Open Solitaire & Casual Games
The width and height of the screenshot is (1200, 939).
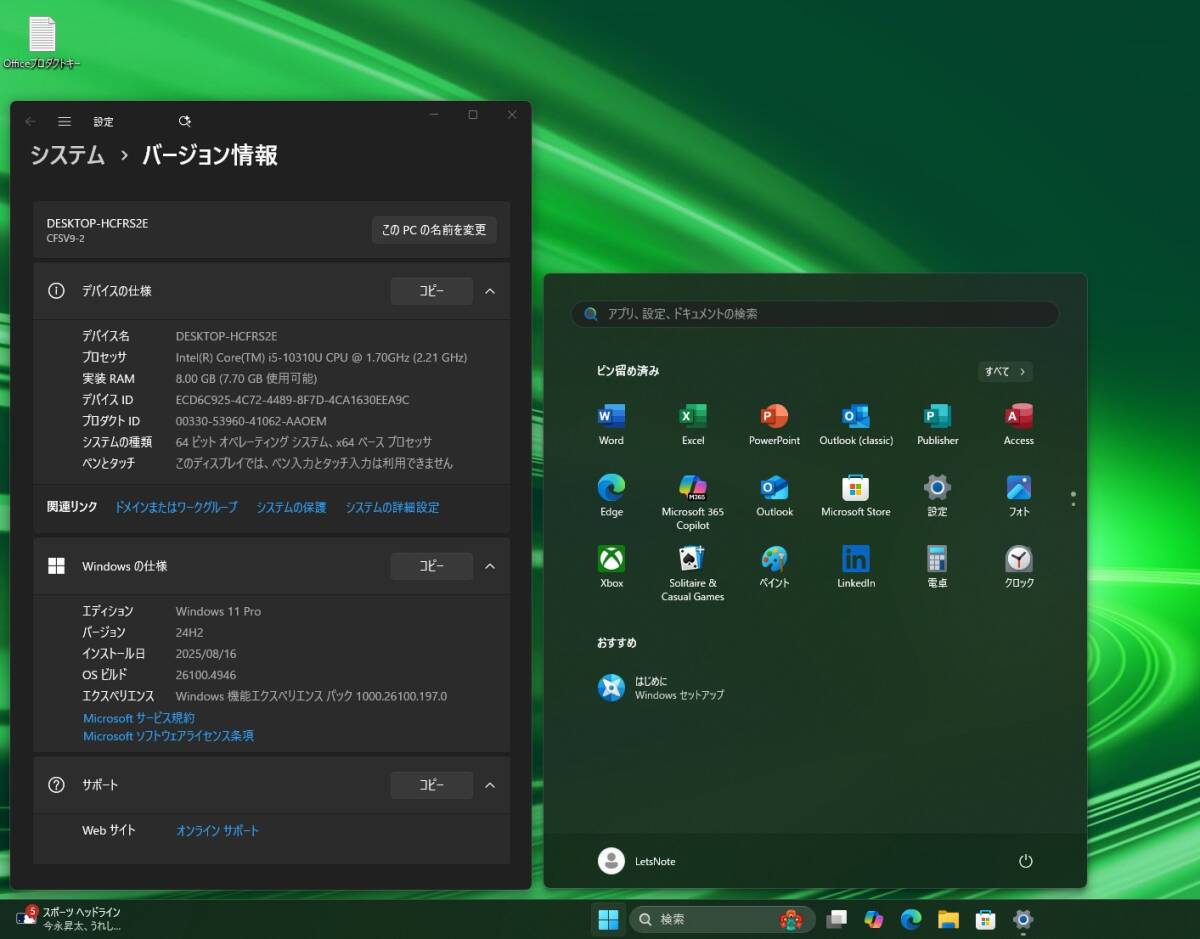pyautogui.click(x=693, y=573)
